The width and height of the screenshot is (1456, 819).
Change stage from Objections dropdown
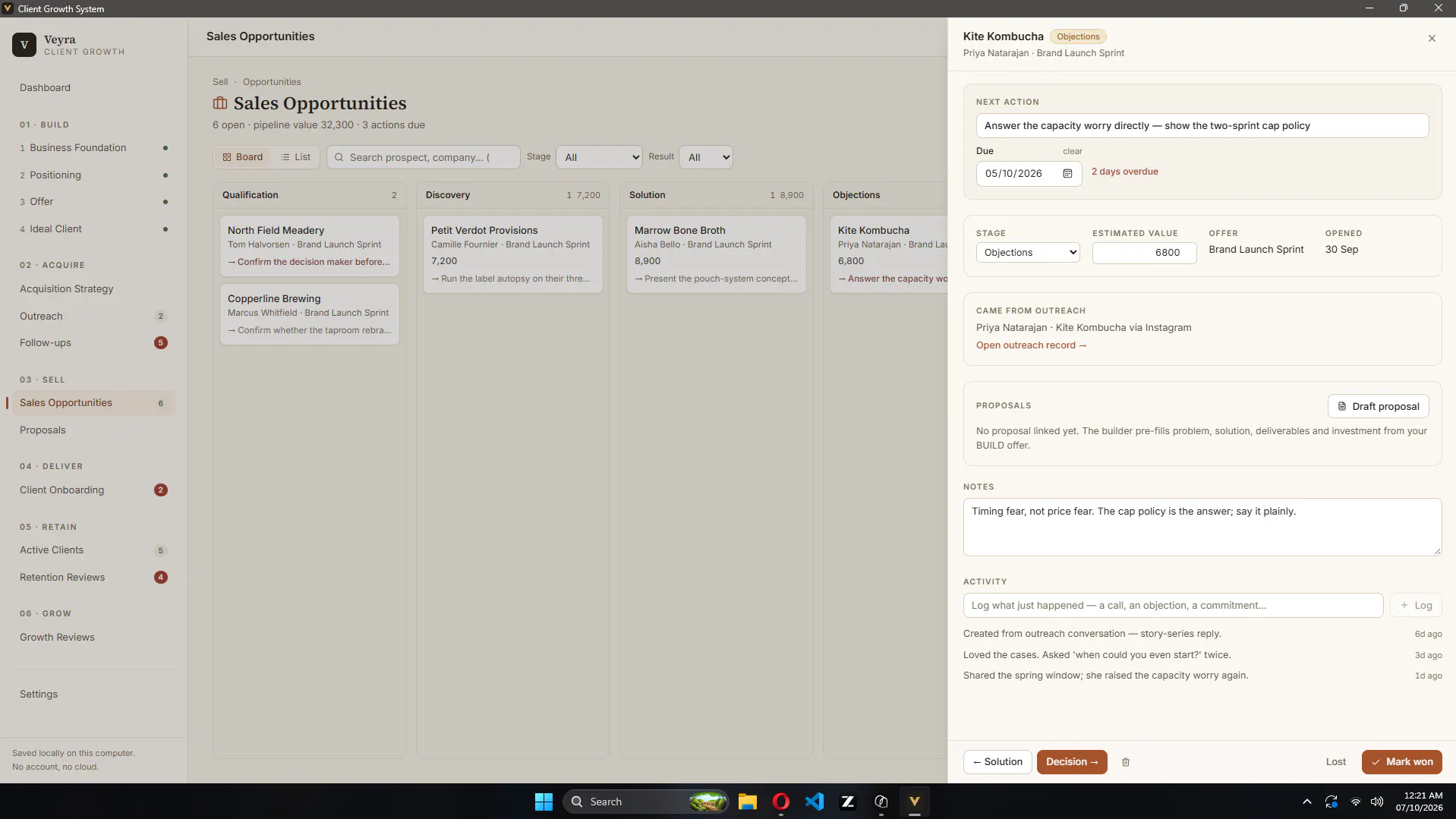point(1028,253)
